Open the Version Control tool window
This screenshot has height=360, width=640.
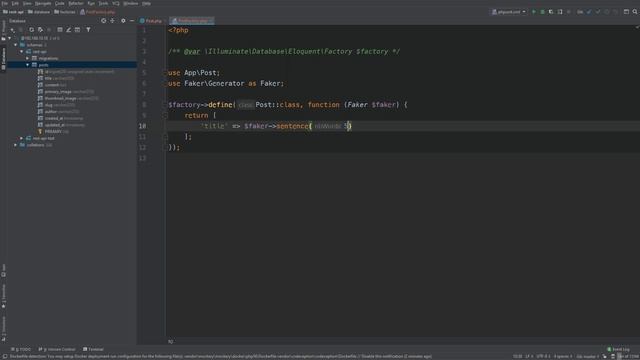coord(57,349)
